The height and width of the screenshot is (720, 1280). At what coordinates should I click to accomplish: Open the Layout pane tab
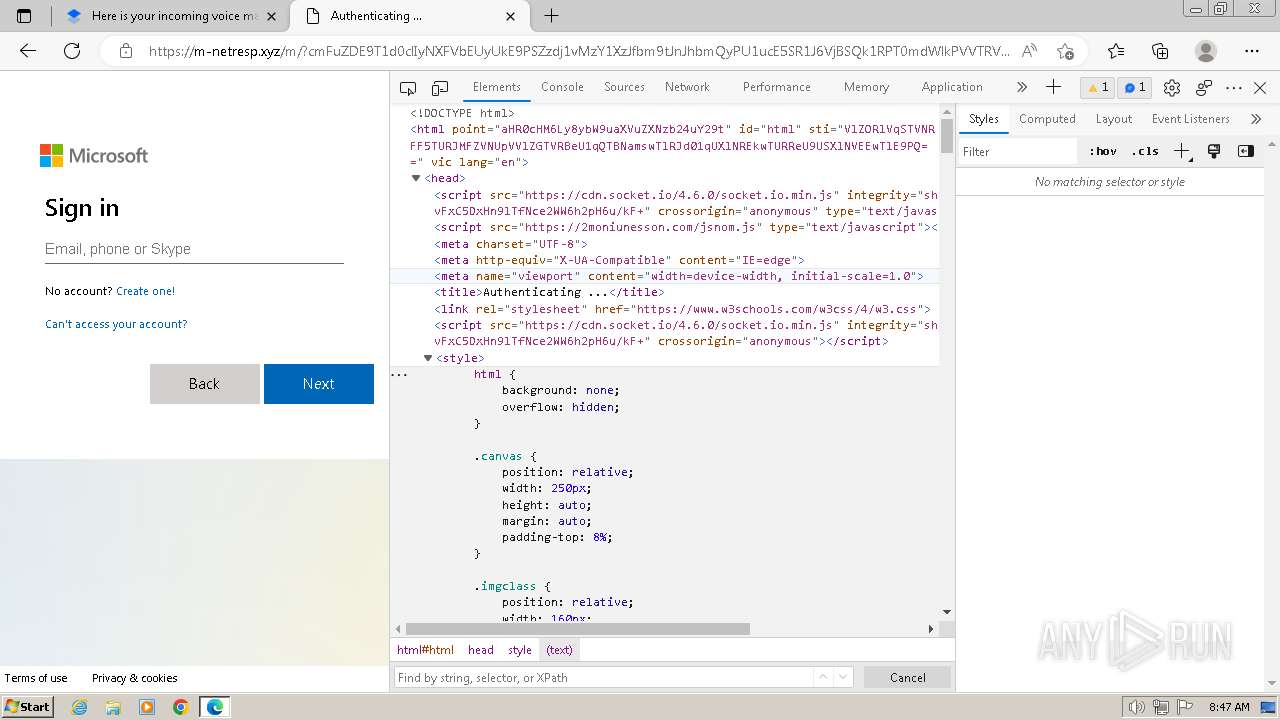1113,119
